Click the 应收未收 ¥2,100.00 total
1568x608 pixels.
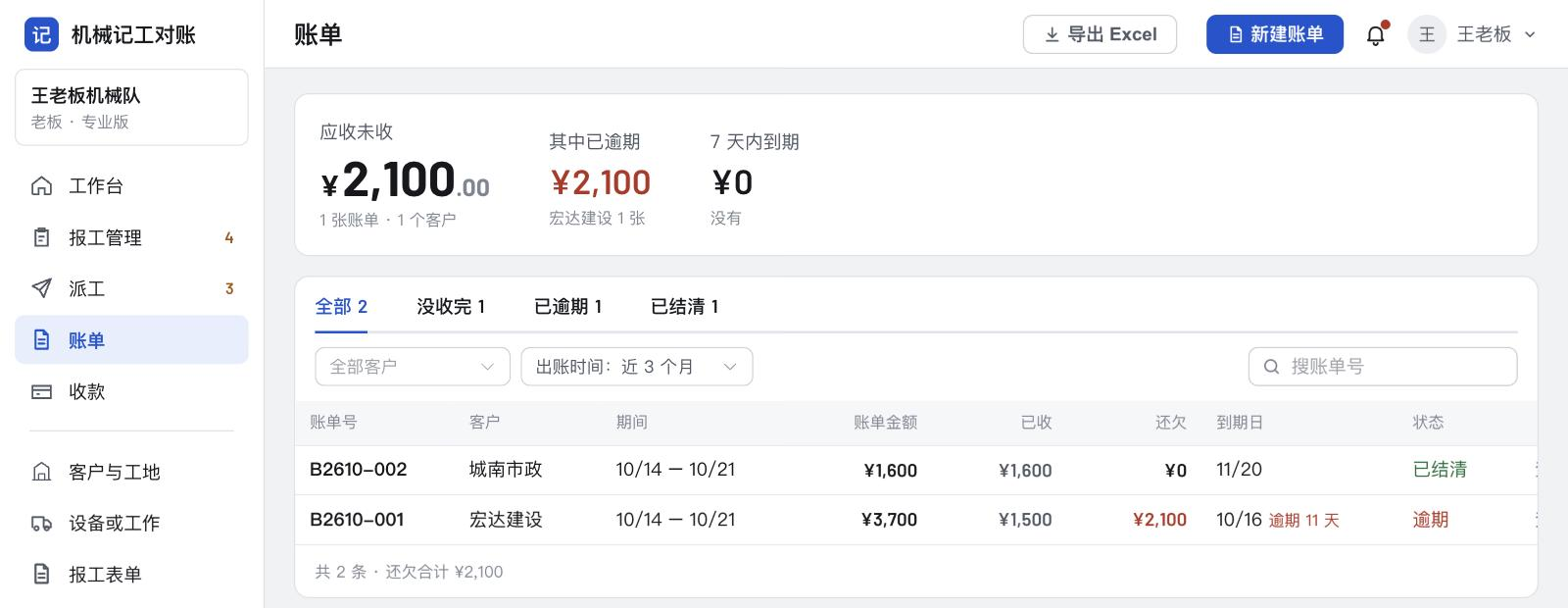point(405,180)
